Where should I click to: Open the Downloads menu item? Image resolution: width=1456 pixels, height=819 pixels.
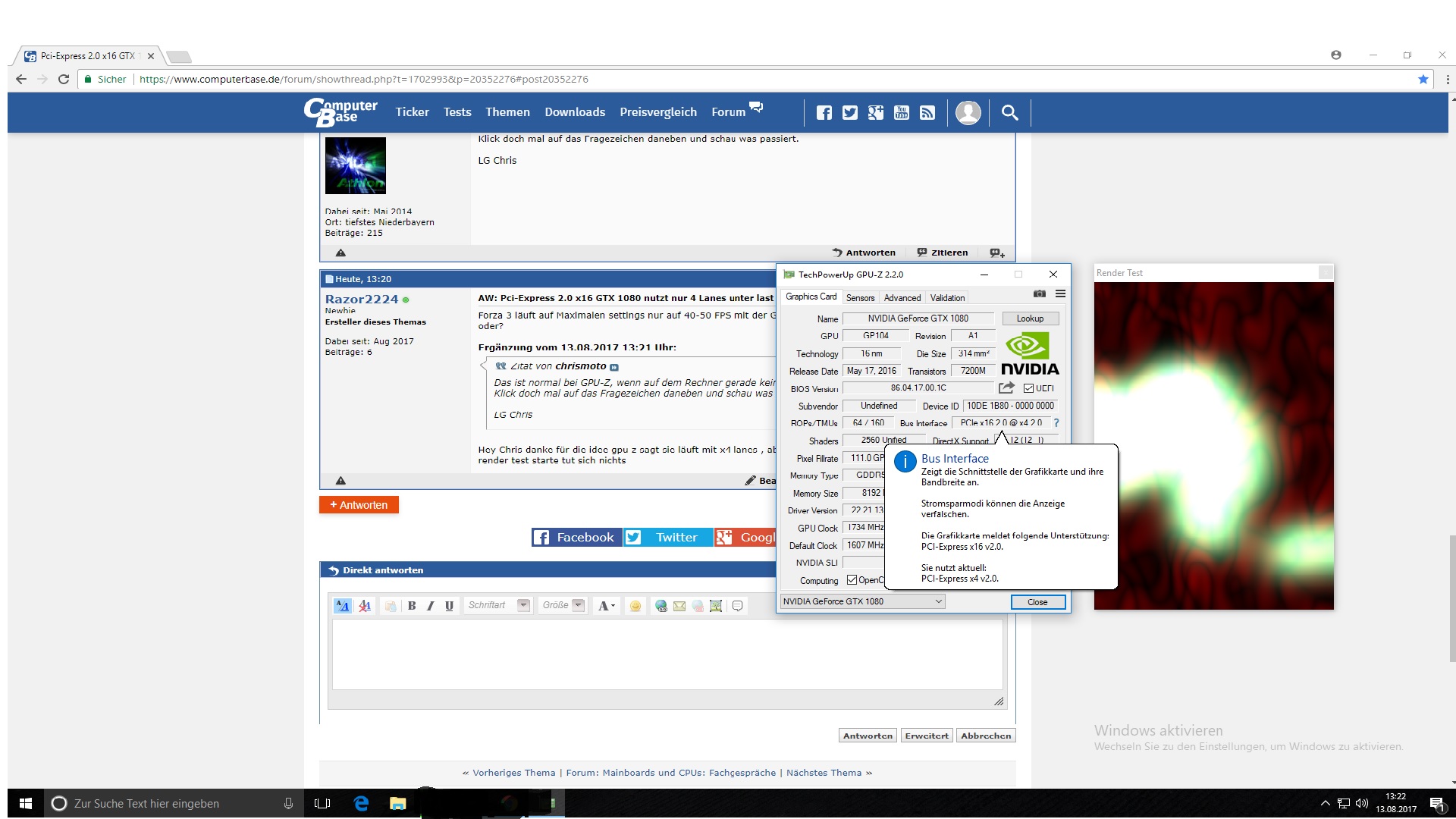pyautogui.click(x=574, y=112)
